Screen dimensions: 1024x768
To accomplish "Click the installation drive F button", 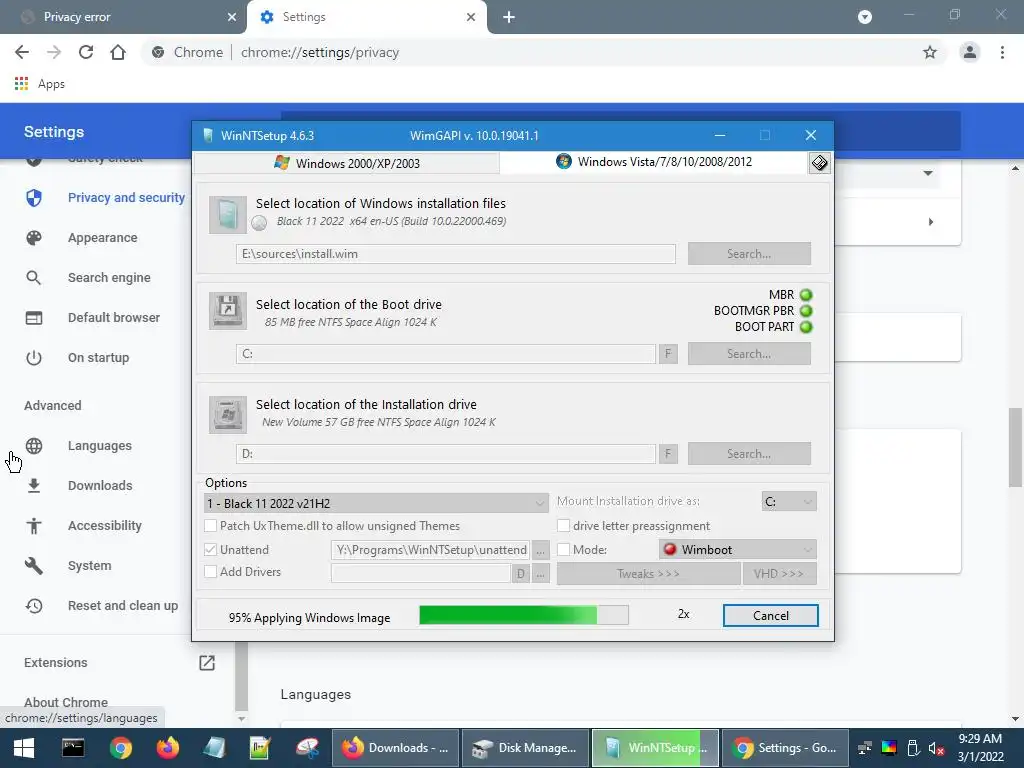I will 667,454.
